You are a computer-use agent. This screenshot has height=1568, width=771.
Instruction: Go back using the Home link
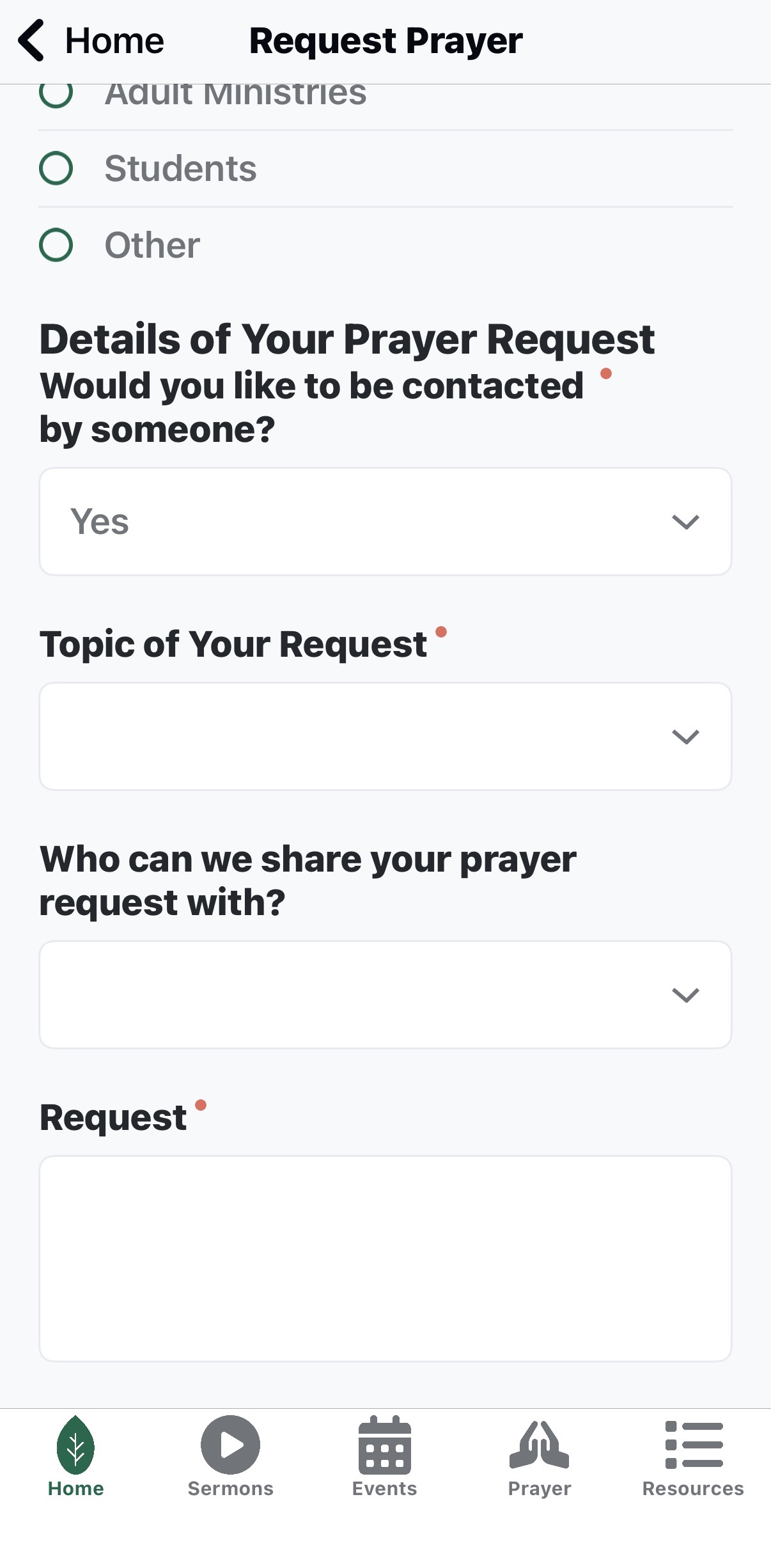coord(114,41)
